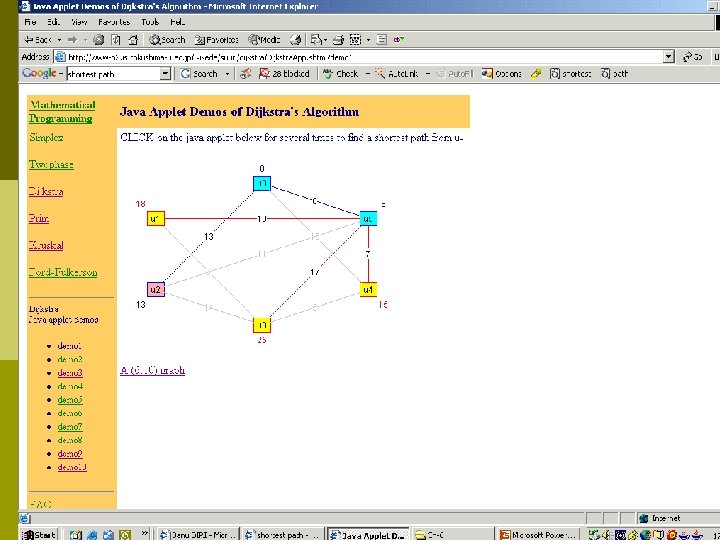Expand the Back button history arrow
The width and height of the screenshot is (720, 540).
pos(59,40)
